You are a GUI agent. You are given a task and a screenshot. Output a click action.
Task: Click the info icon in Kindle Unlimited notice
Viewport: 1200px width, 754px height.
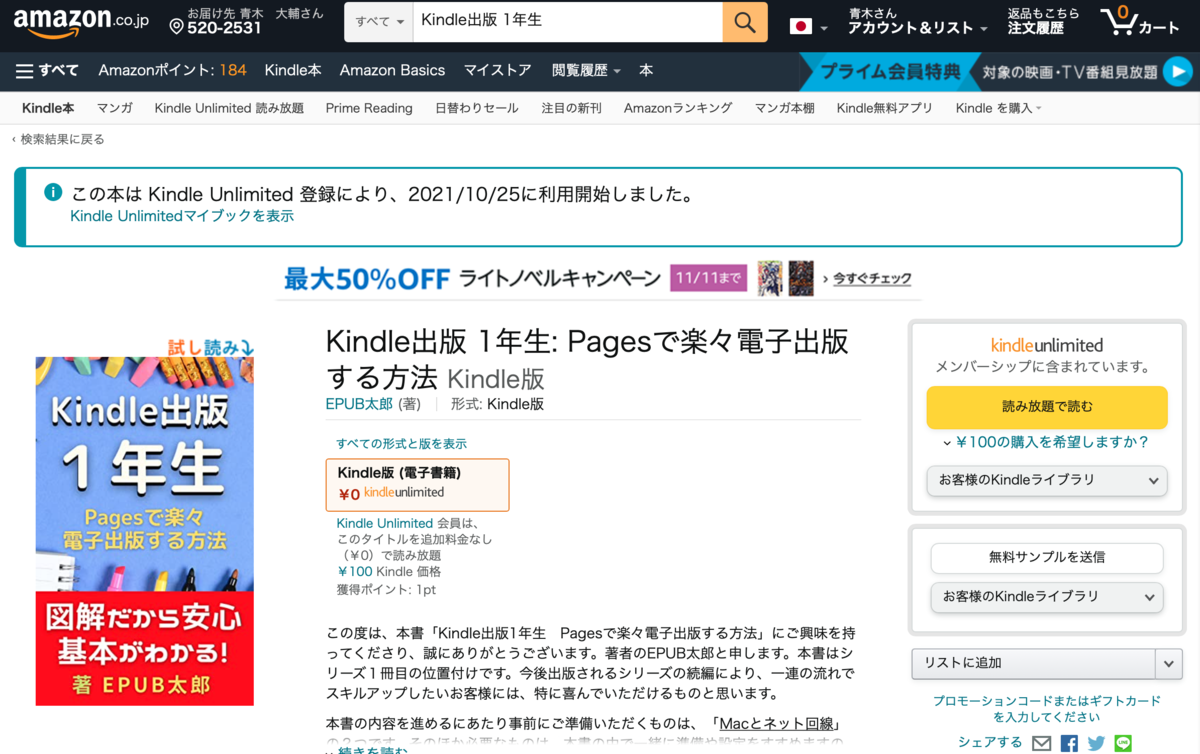(x=53, y=192)
